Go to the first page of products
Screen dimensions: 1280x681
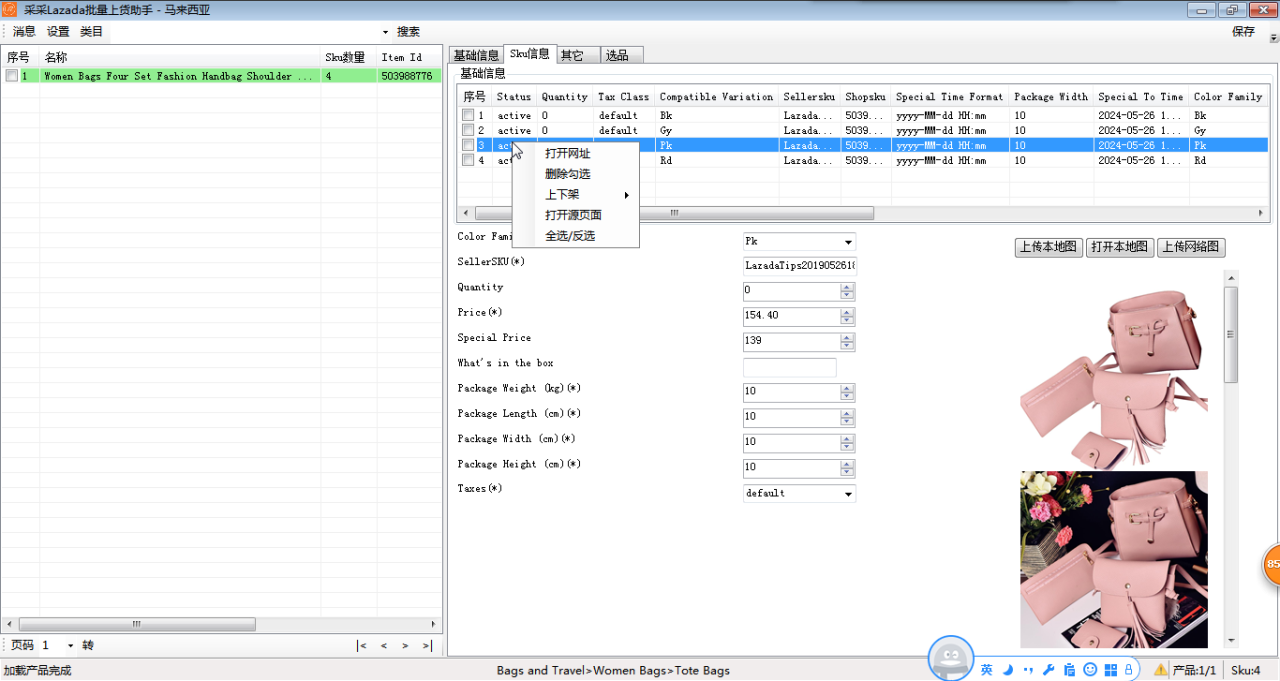point(362,646)
